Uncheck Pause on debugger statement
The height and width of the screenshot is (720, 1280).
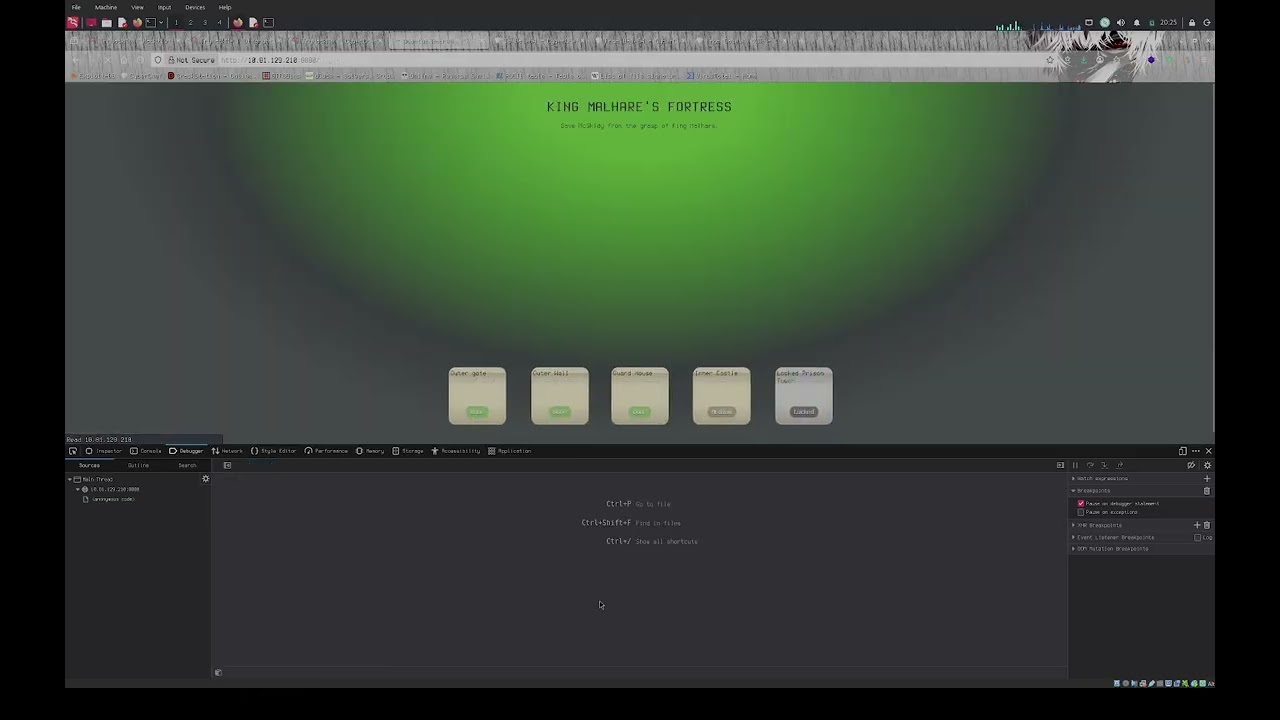tap(1081, 504)
